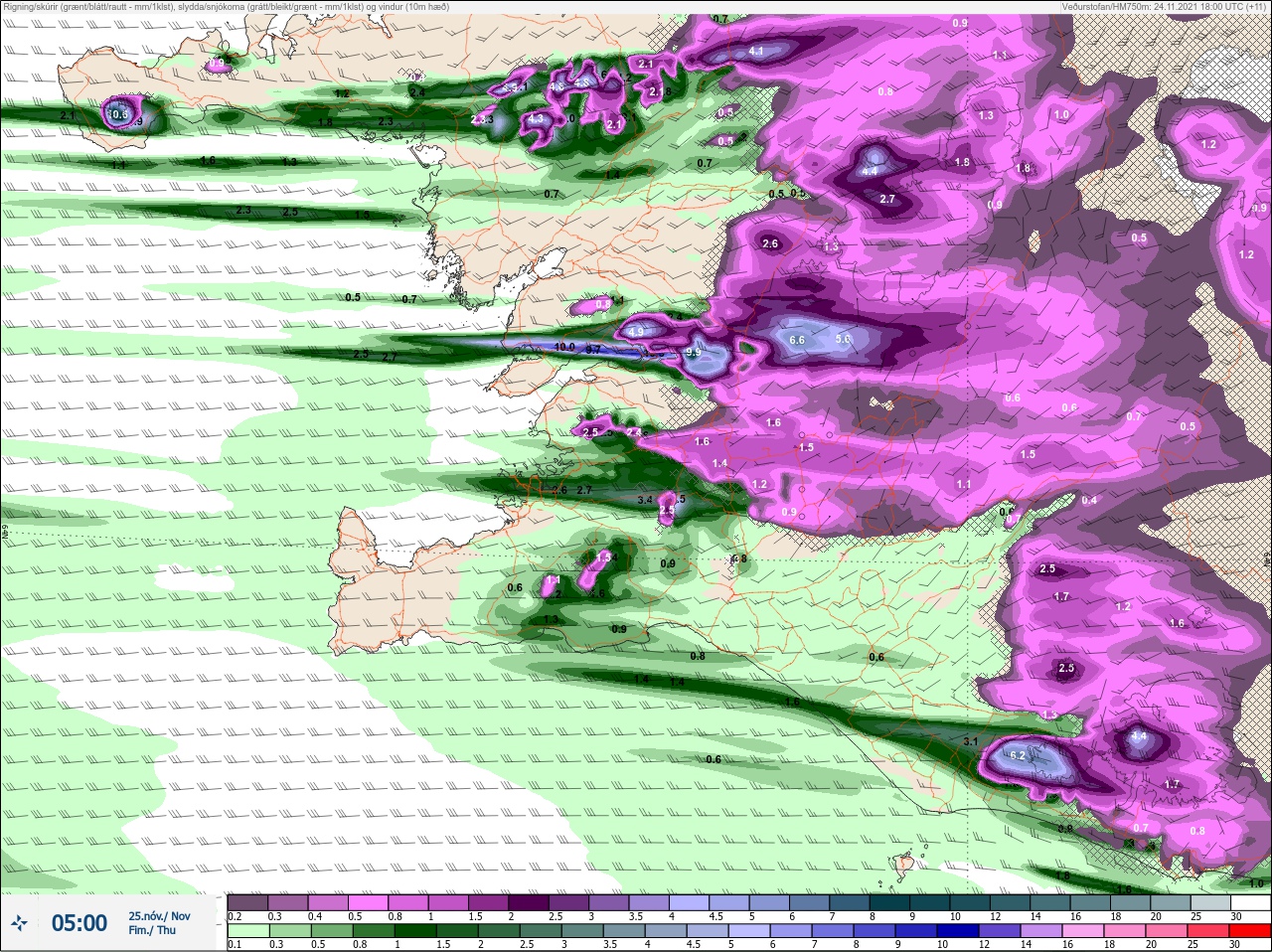Select the red 30 swatch in the rain legend
Image resolution: width=1272 pixels, height=952 pixels.
pyautogui.click(x=1250, y=931)
